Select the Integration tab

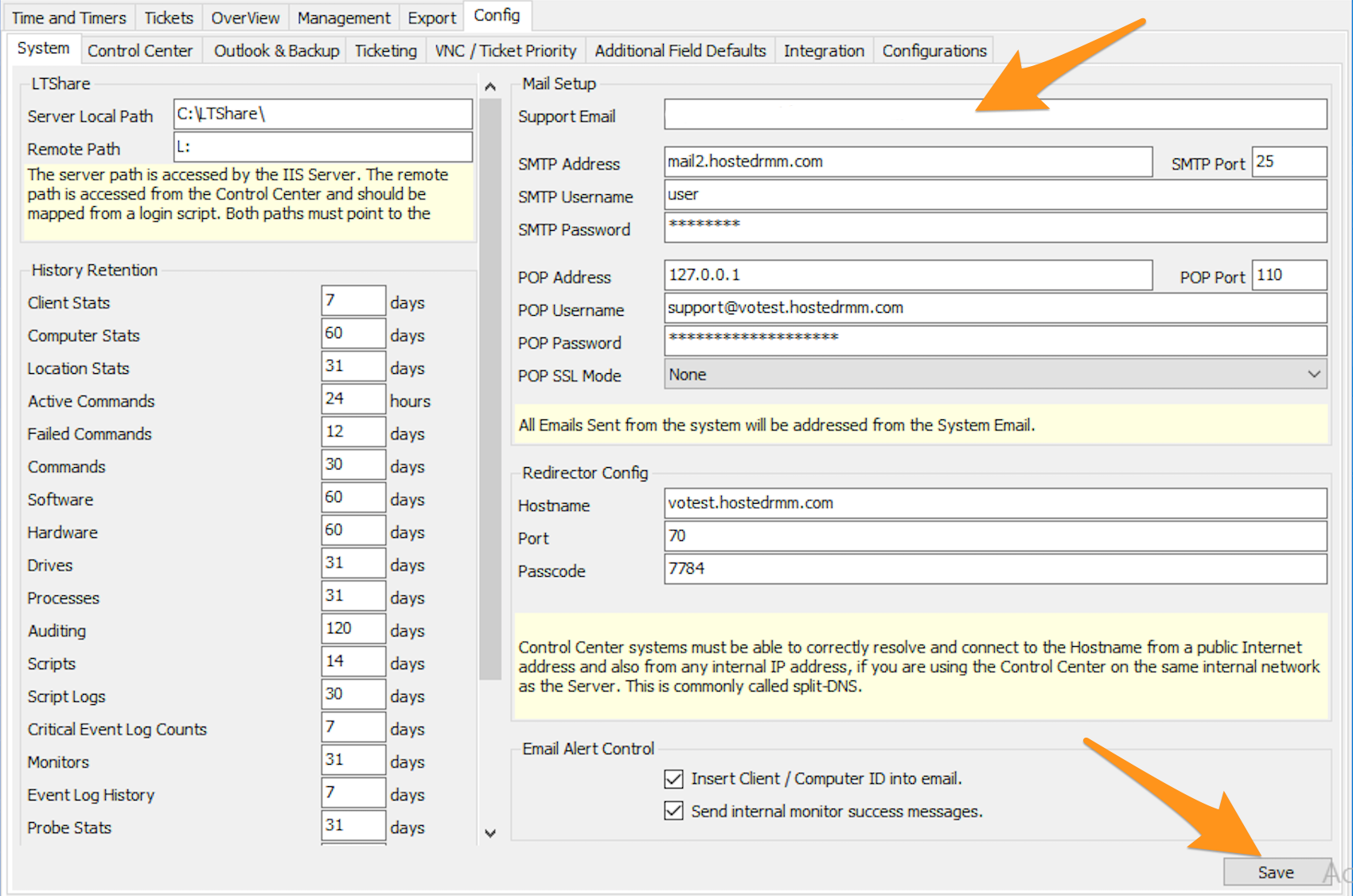824,50
